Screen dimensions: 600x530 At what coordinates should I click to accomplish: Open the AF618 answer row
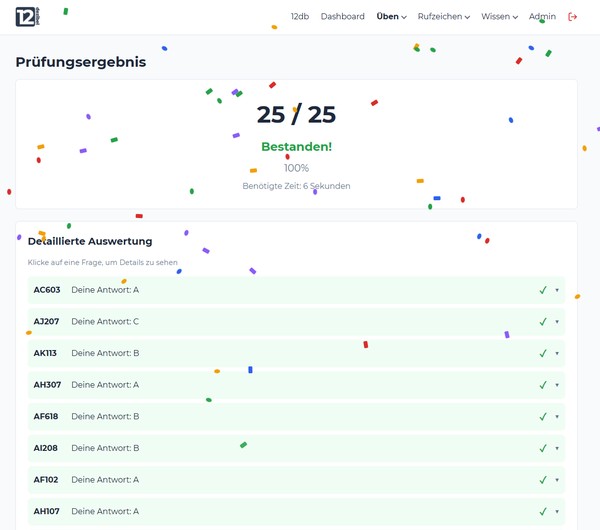click(x=290, y=416)
